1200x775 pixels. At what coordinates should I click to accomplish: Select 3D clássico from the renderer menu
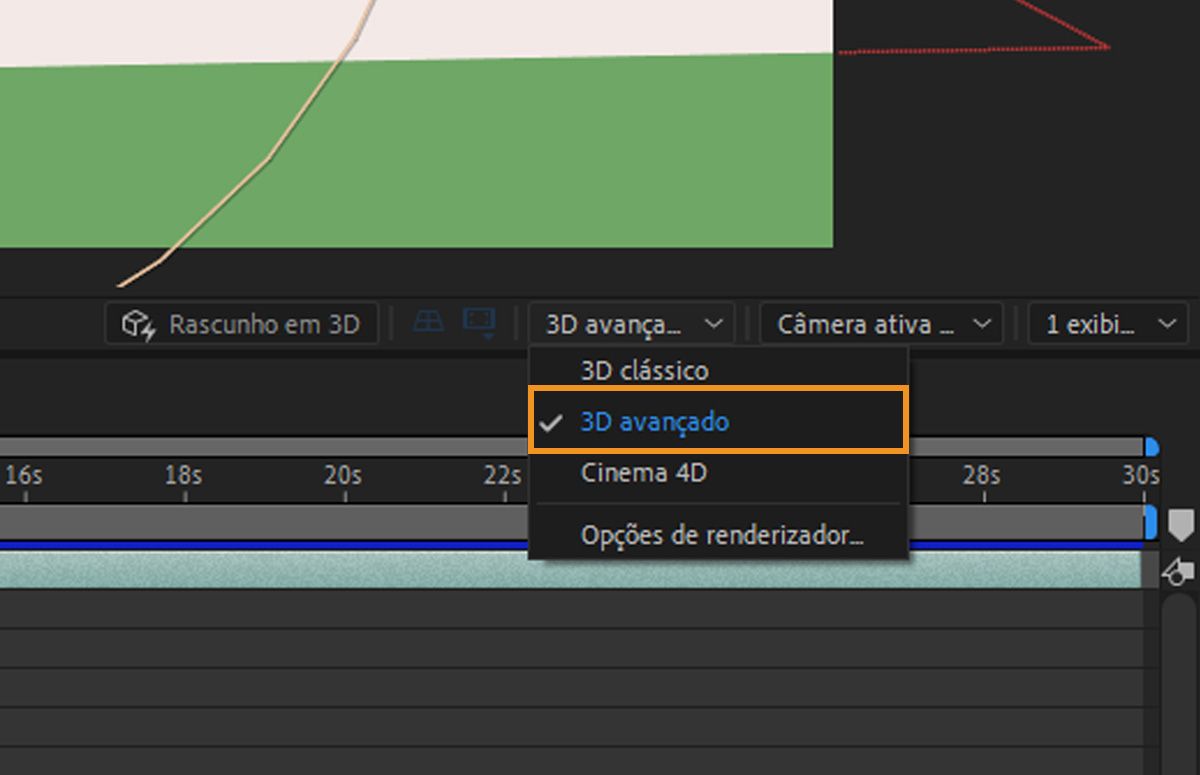pyautogui.click(x=646, y=370)
